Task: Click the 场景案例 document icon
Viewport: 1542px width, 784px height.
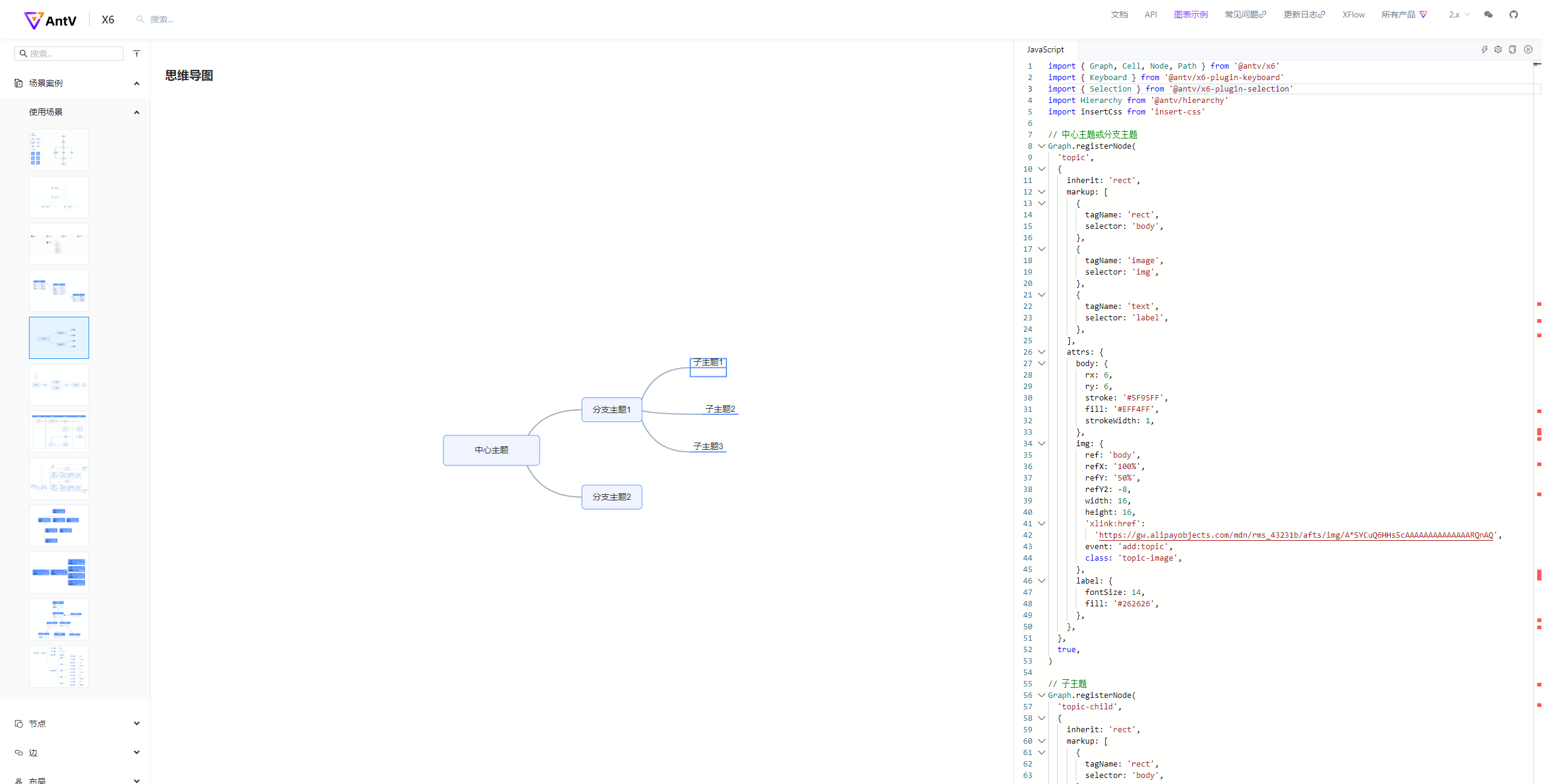Action: [x=19, y=83]
